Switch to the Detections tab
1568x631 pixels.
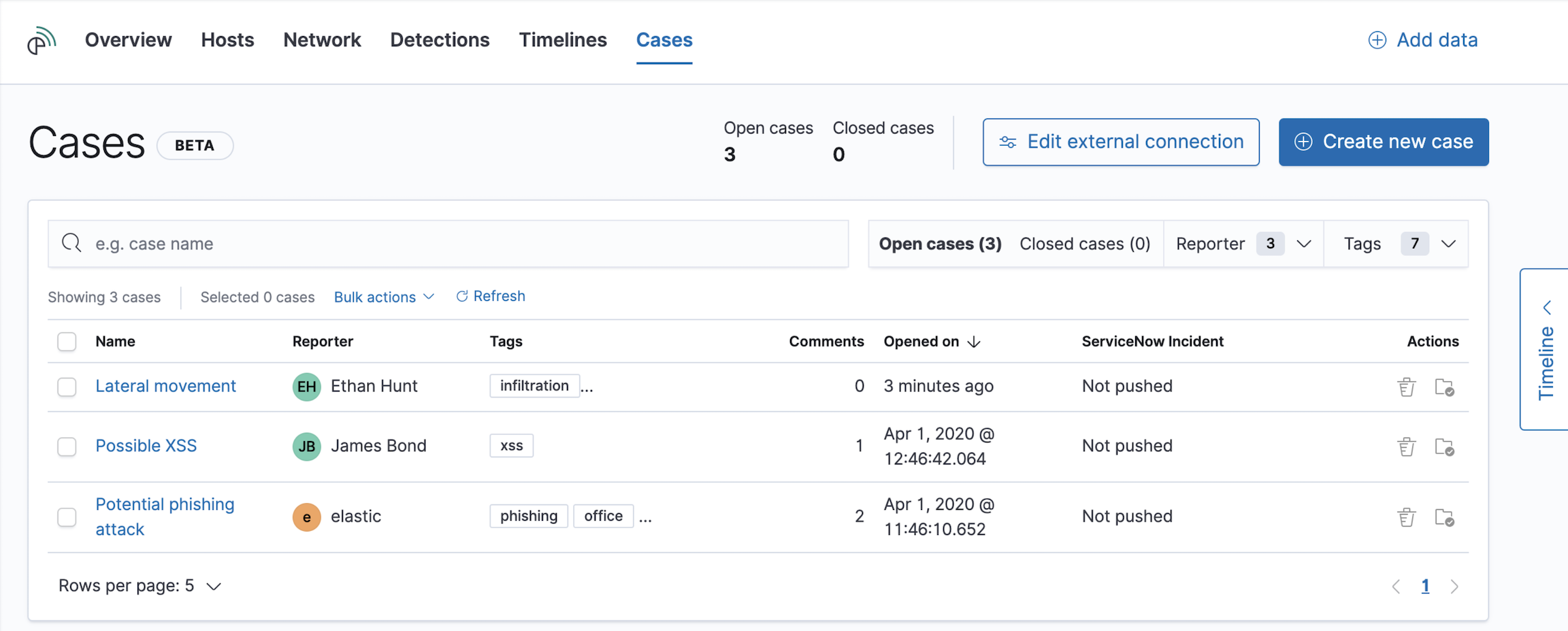[x=440, y=40]
